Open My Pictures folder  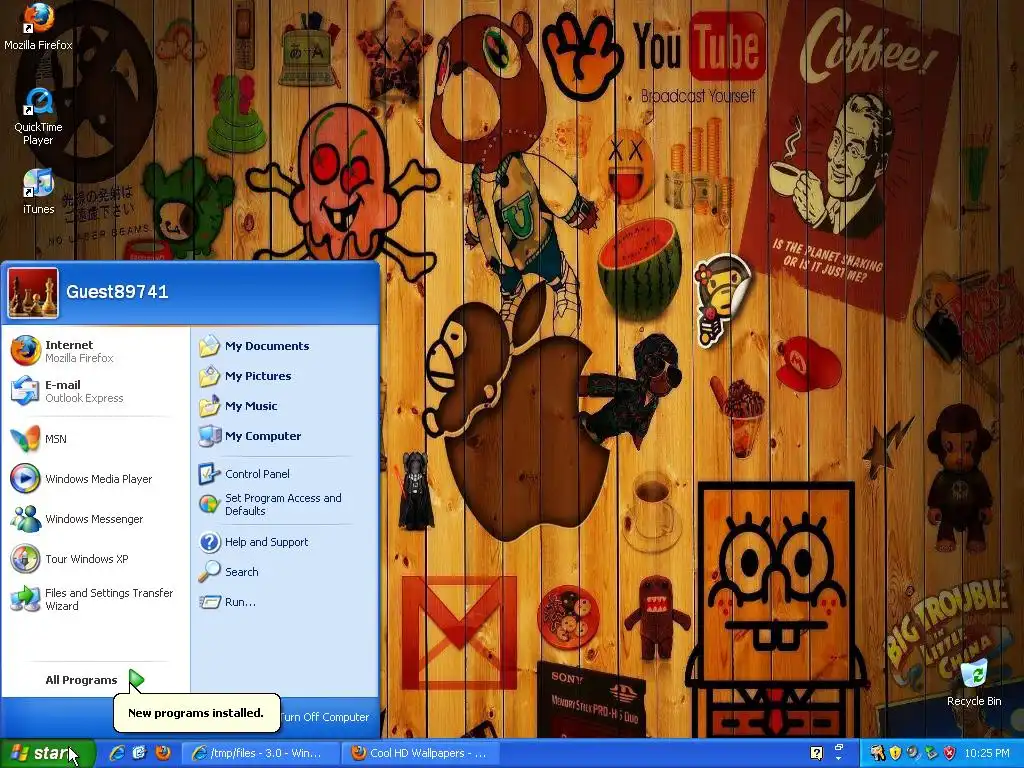click(285, 376)
